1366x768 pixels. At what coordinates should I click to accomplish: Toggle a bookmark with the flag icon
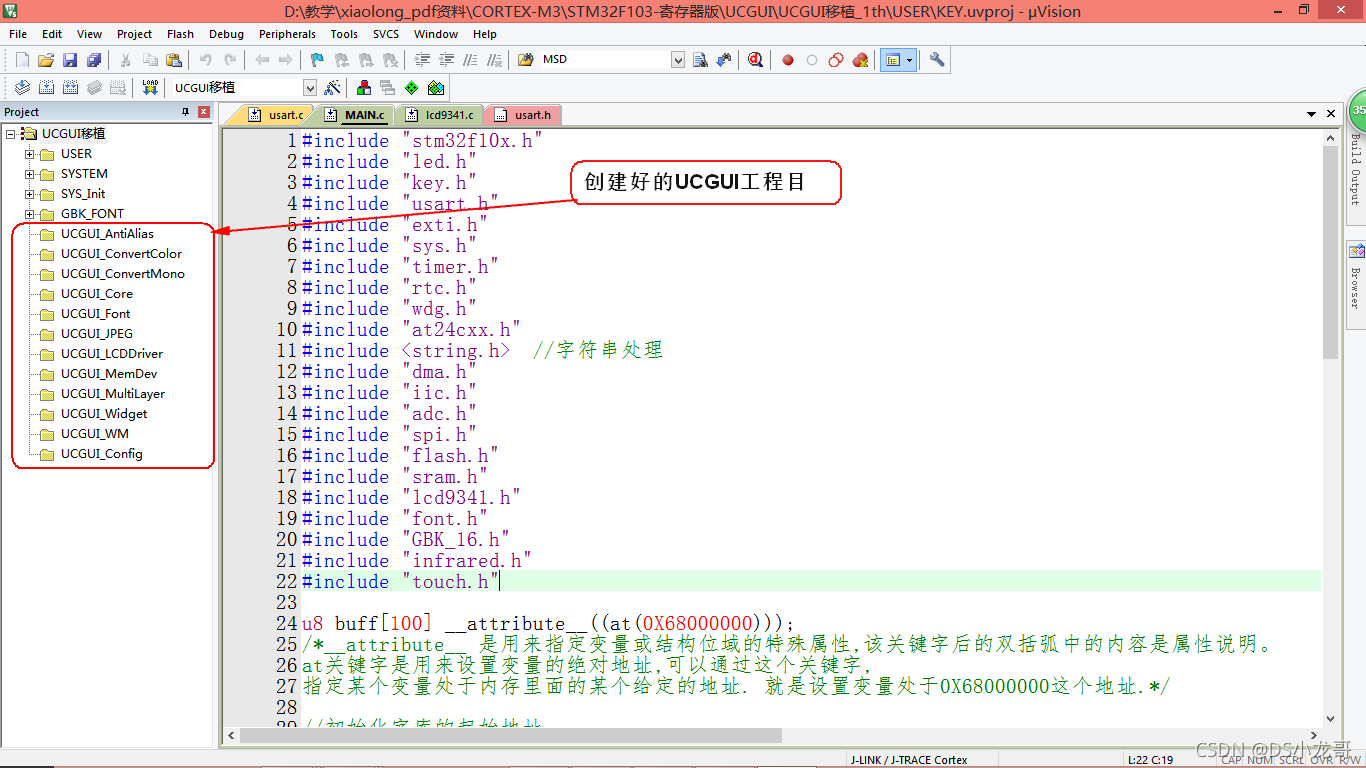point(317,59)
